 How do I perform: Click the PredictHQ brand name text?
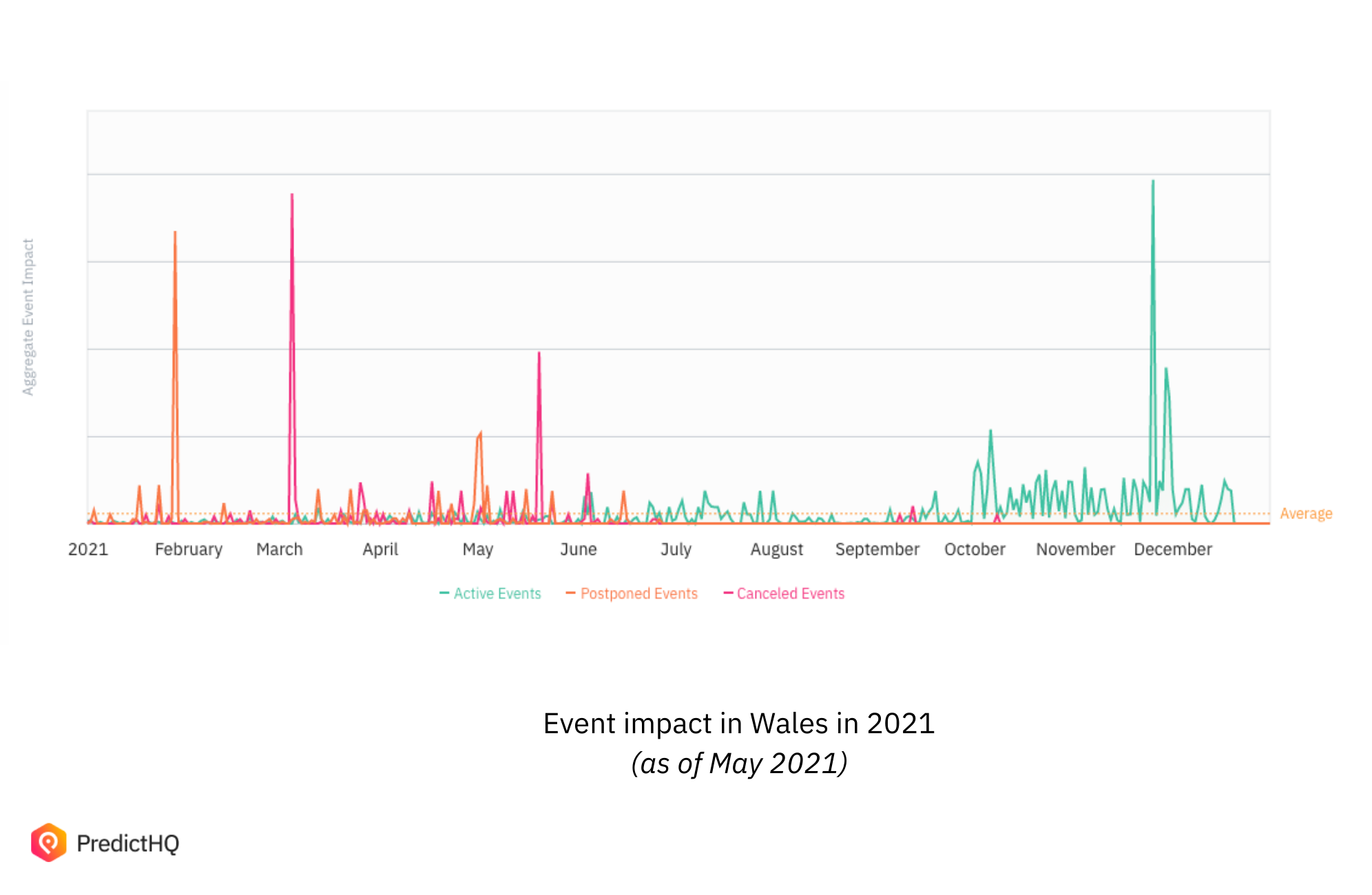(x=128, y=843)
